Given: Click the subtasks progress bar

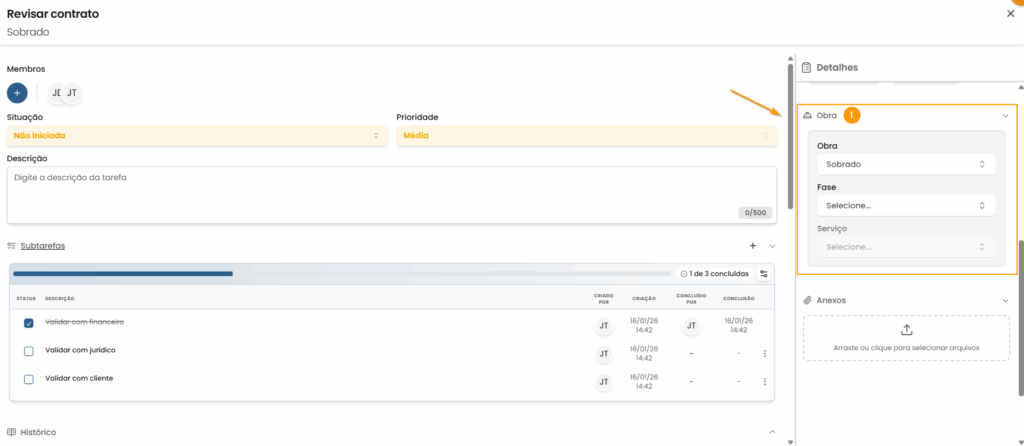Looking at the screenshot, I should click(x=340, y=273).
